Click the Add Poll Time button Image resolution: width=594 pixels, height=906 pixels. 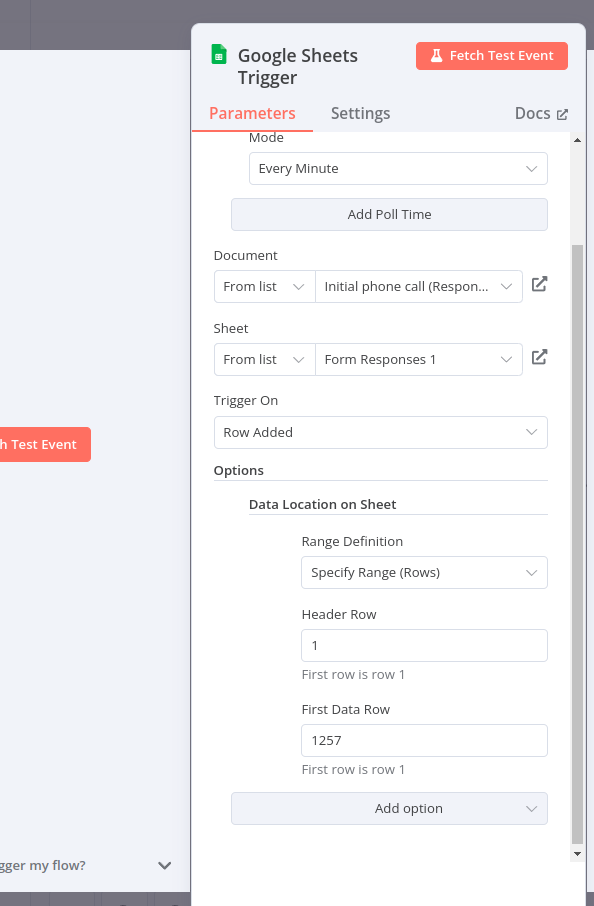point(389,214)
